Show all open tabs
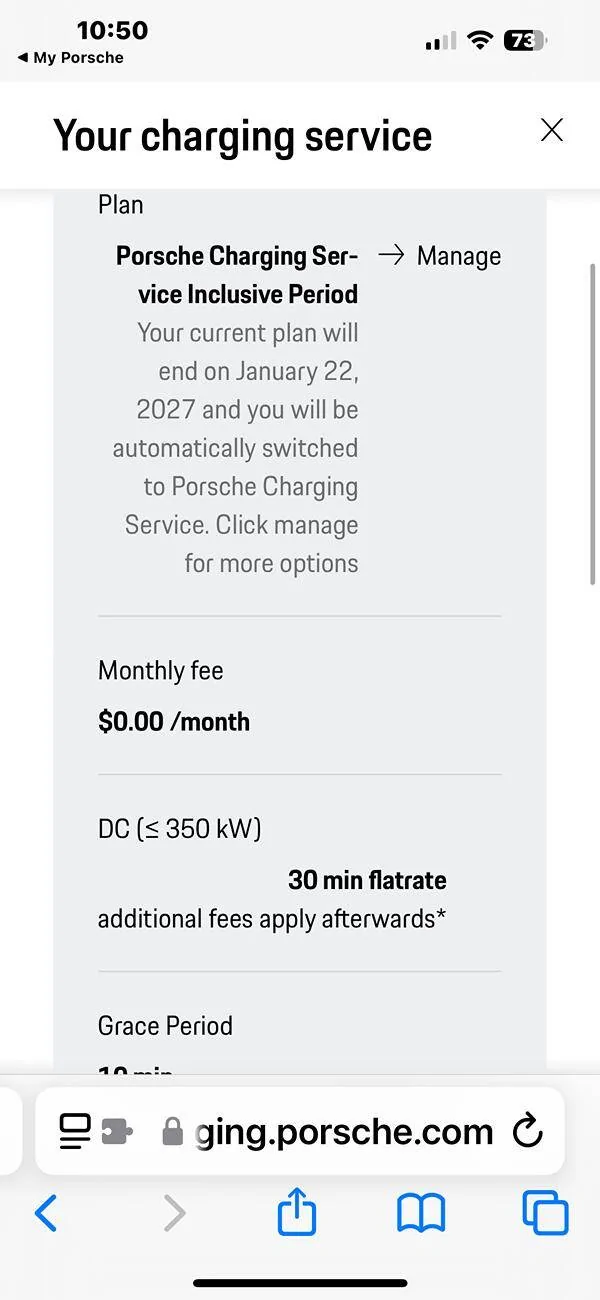 click(x=545, y=1213)
